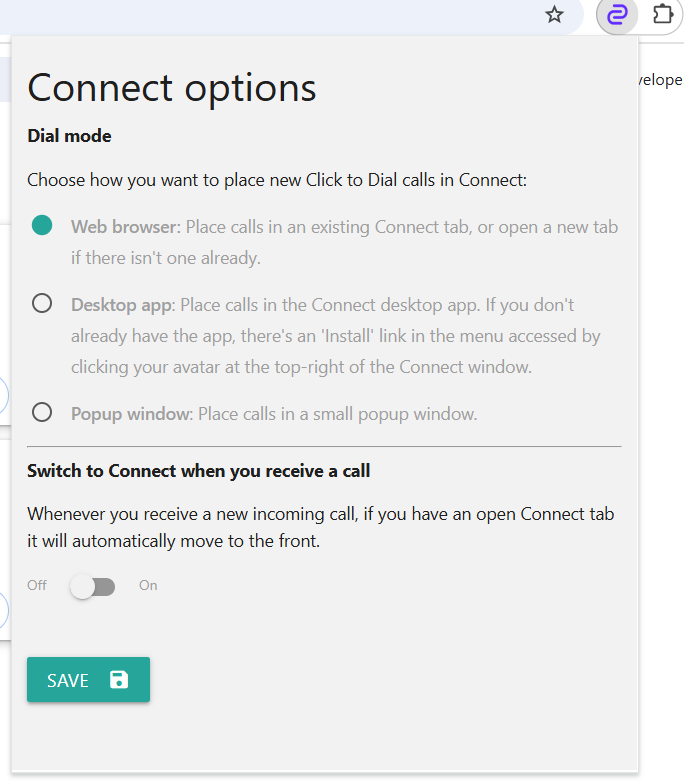Click 'Switch to Connect when you receive a call'
This screenshot has width=684, height=781.
pos(199,471)
